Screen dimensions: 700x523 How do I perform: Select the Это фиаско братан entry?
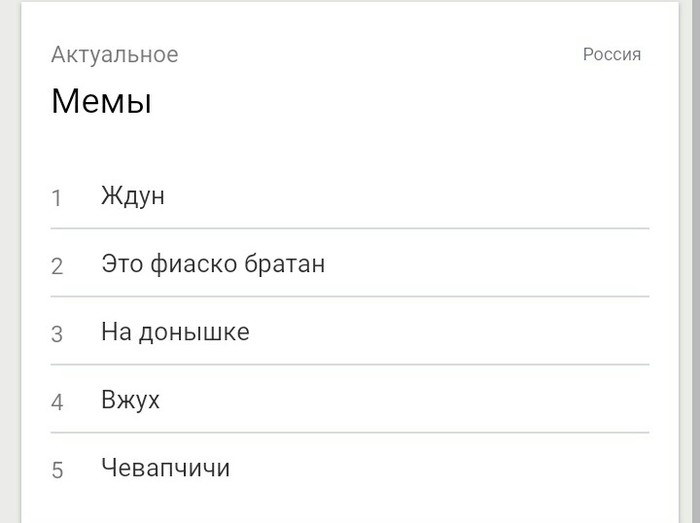click(x=213, y=264)
